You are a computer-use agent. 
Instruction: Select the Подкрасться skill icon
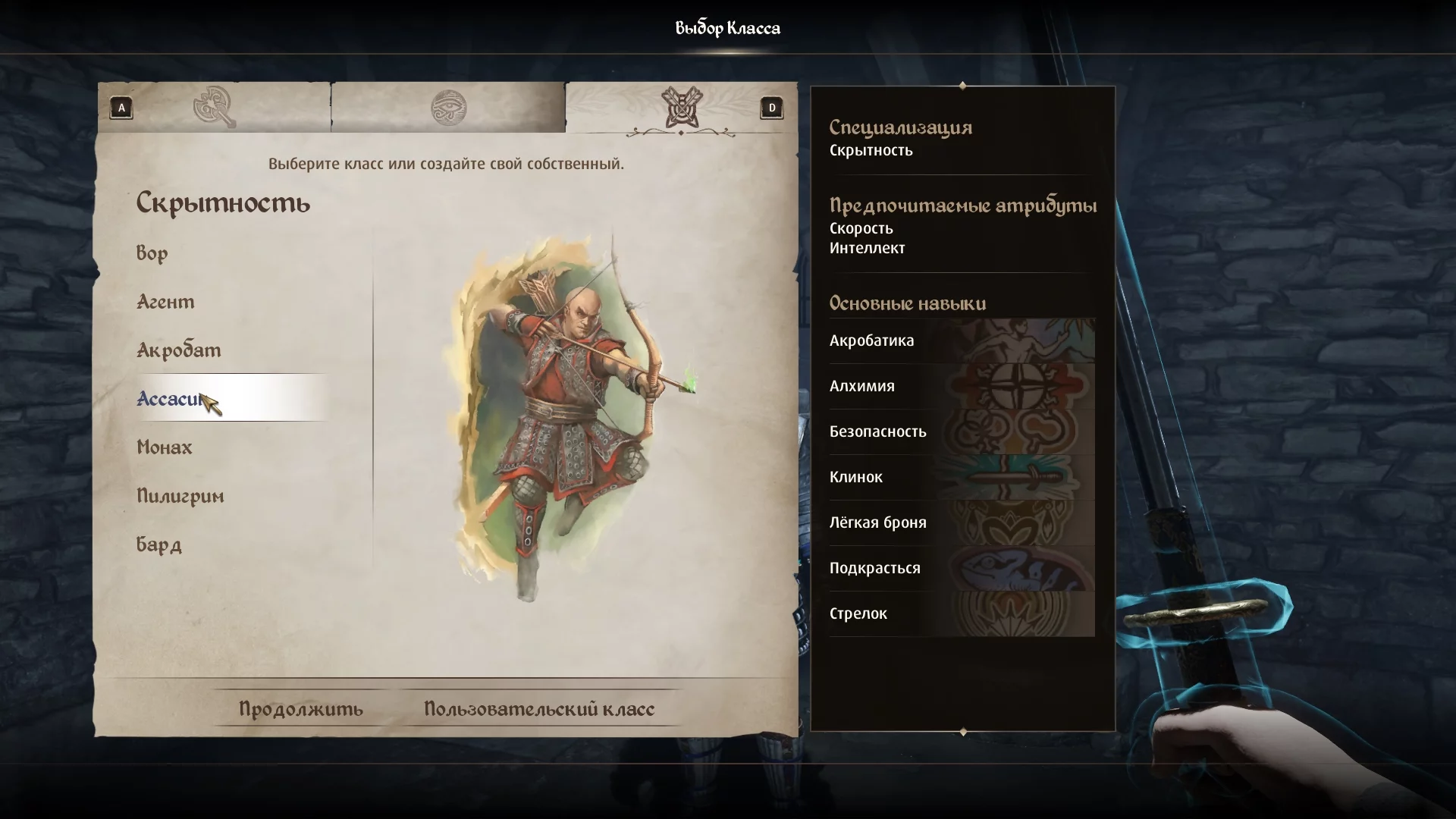click(x=1016, y=568)
